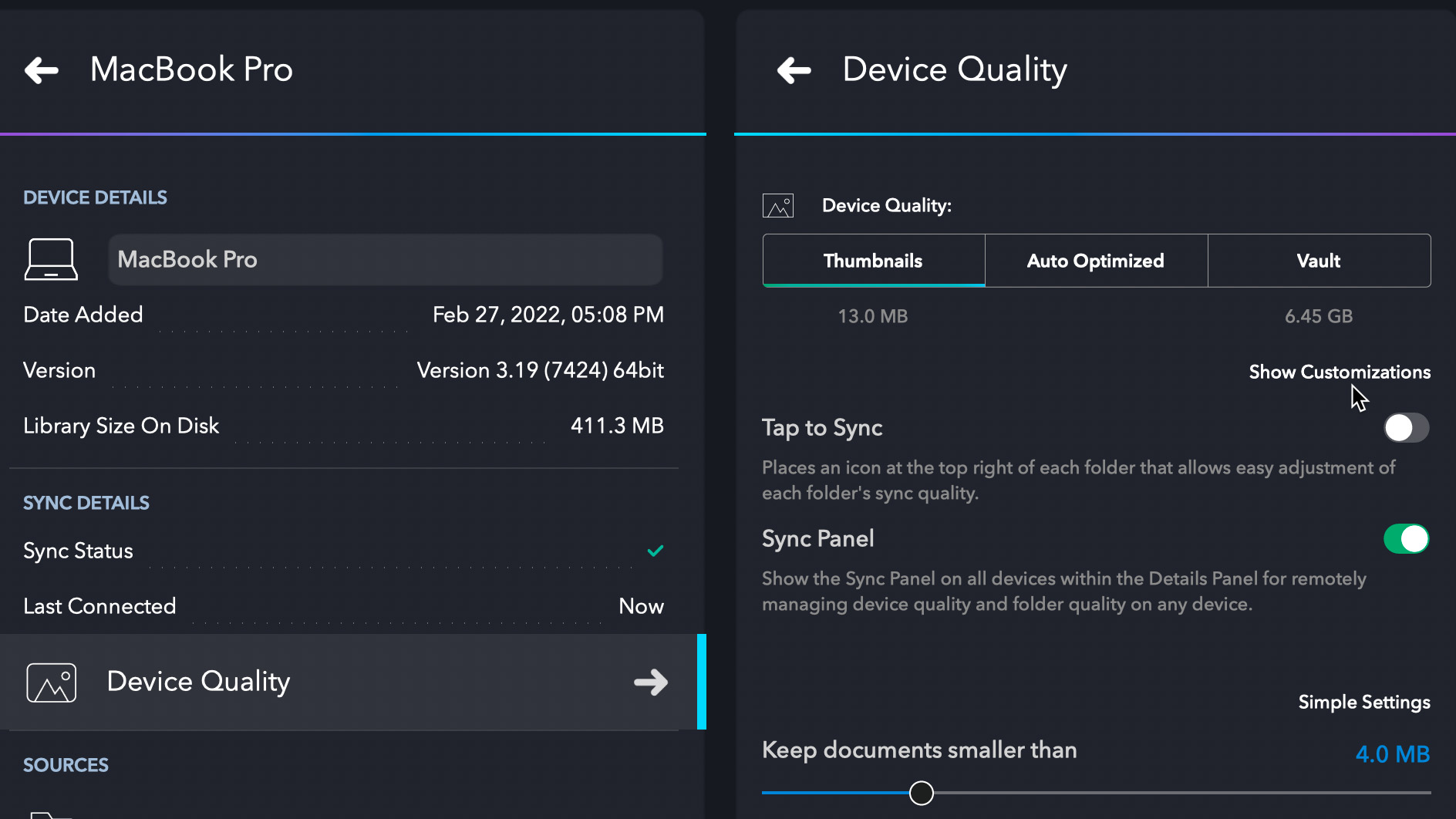This screenshot has width=1456, height=819.
Task: Click the Last Connected Now value
Action: pos(641,606)
